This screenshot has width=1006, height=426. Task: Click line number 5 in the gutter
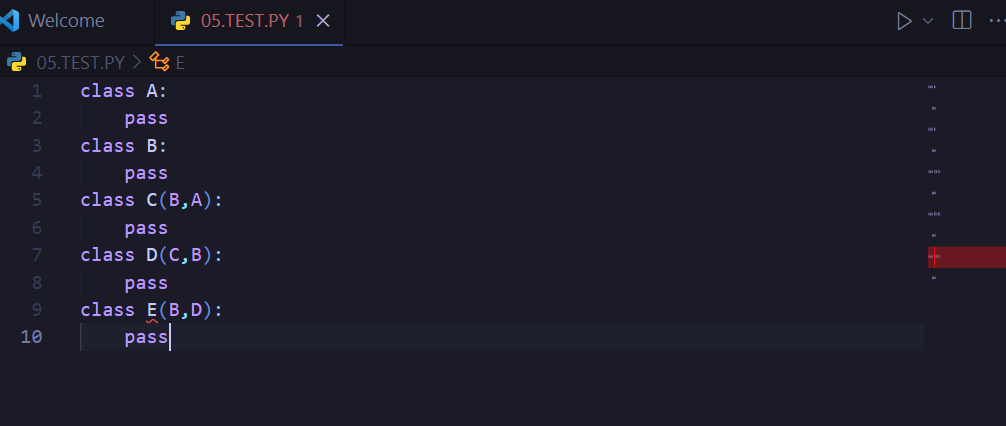click(x=37, y=200)
